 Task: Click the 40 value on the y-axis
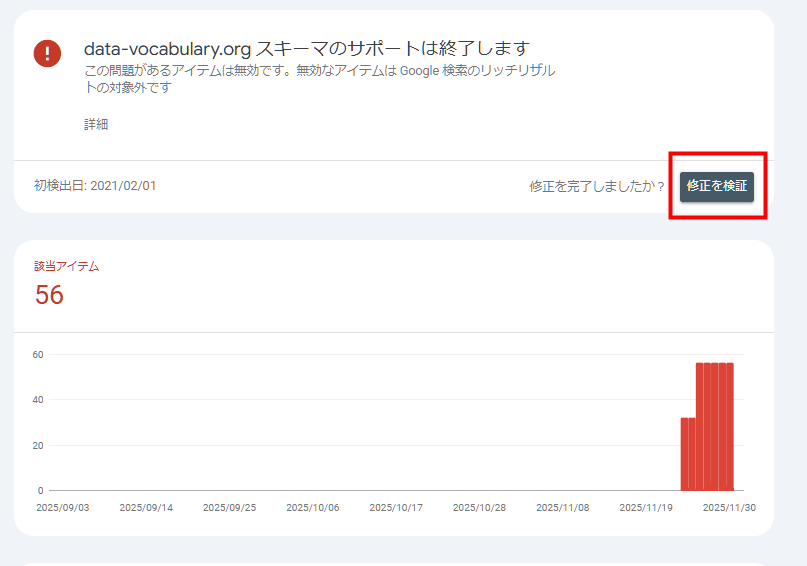click(x=38, y=400)
